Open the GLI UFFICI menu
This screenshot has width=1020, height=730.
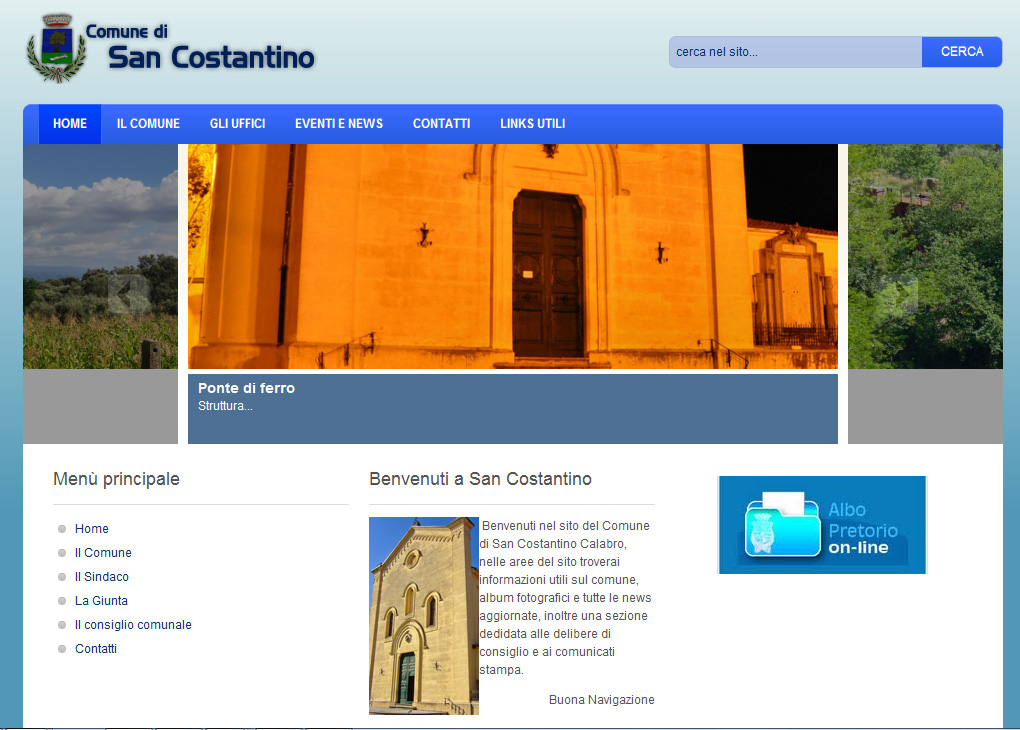(237, 124)
